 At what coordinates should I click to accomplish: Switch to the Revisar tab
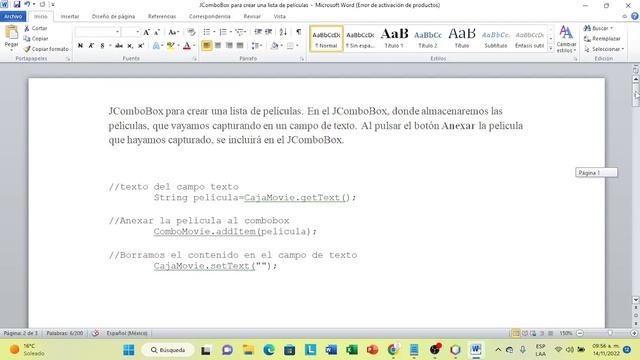tap(252, 16)
